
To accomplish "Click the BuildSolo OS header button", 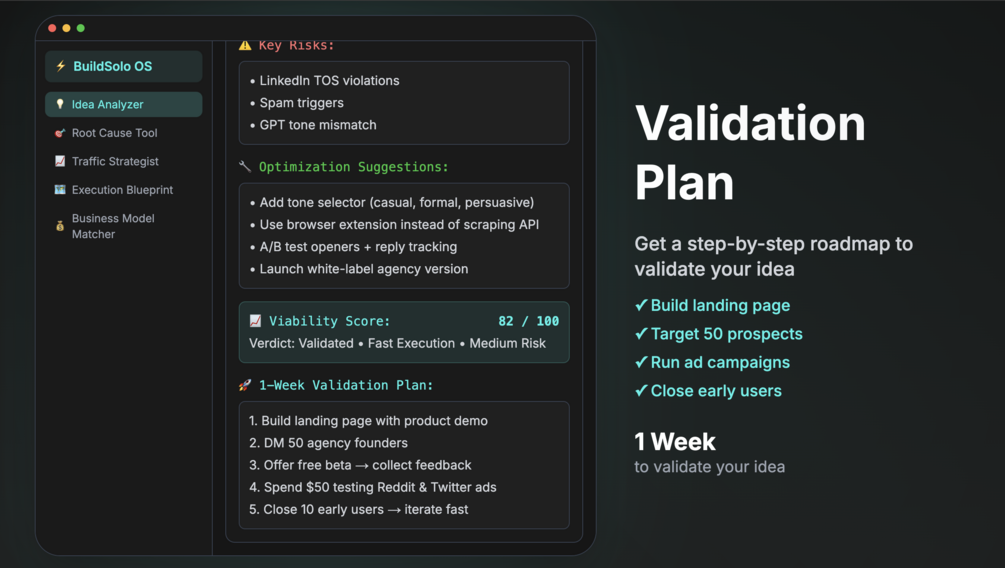I will 124,66.
